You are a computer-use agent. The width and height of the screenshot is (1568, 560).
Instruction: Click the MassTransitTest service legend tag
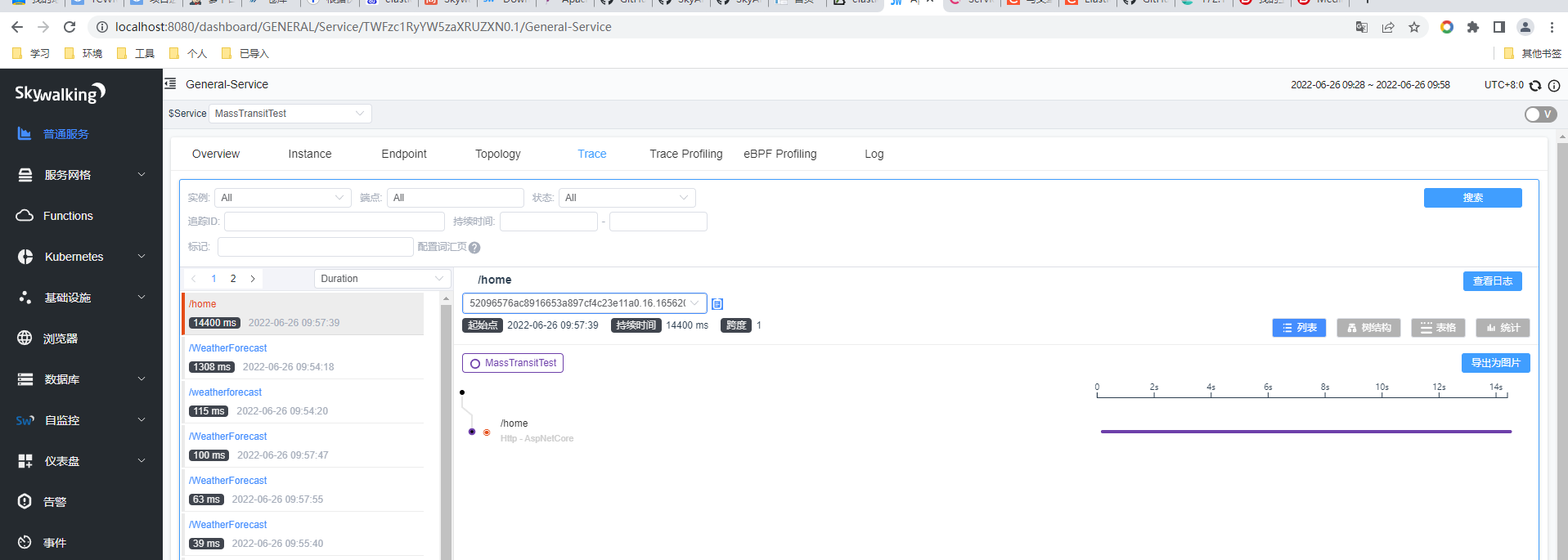[x=513, y=363]
